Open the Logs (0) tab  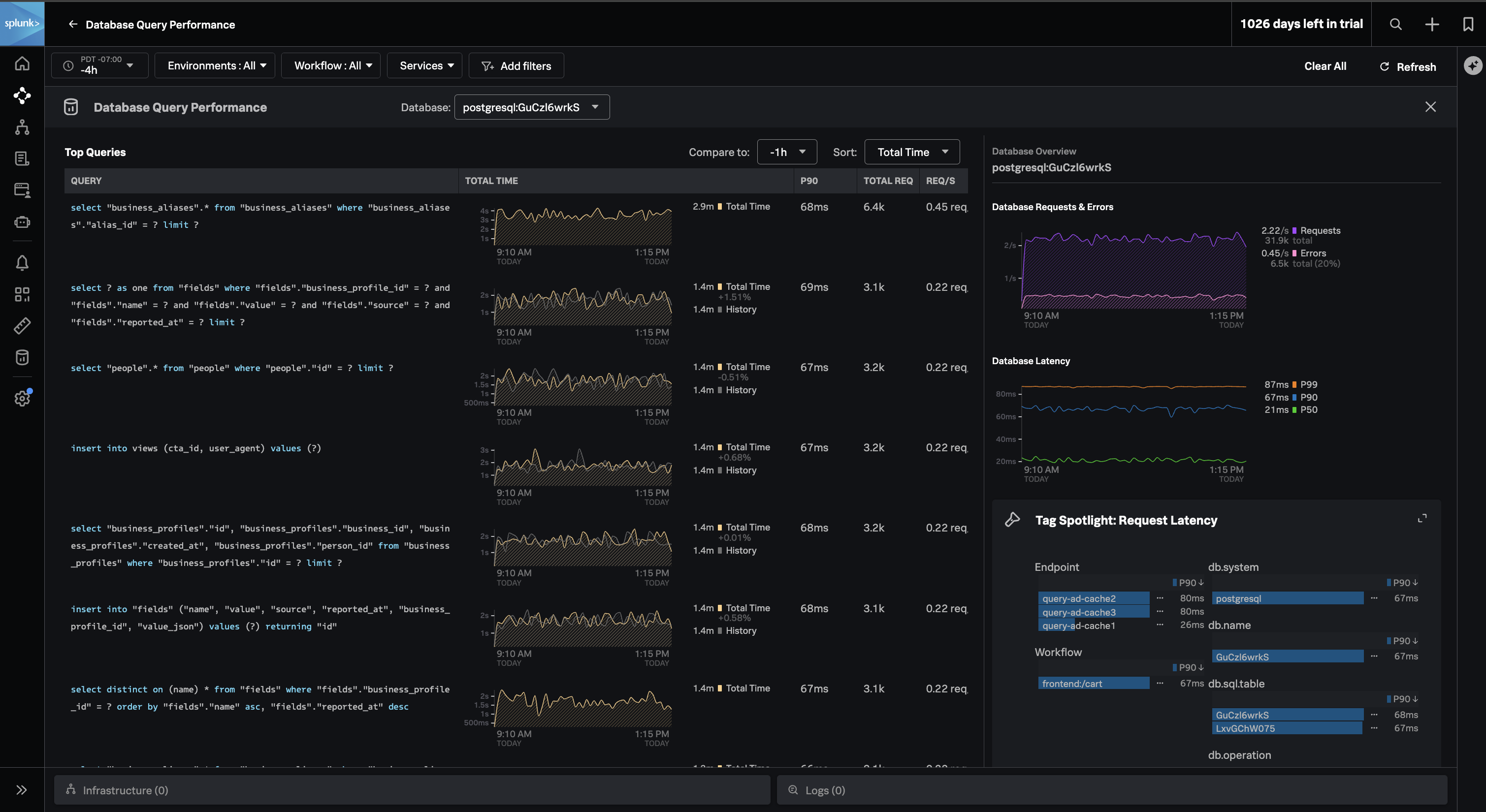tap(824, 790)
